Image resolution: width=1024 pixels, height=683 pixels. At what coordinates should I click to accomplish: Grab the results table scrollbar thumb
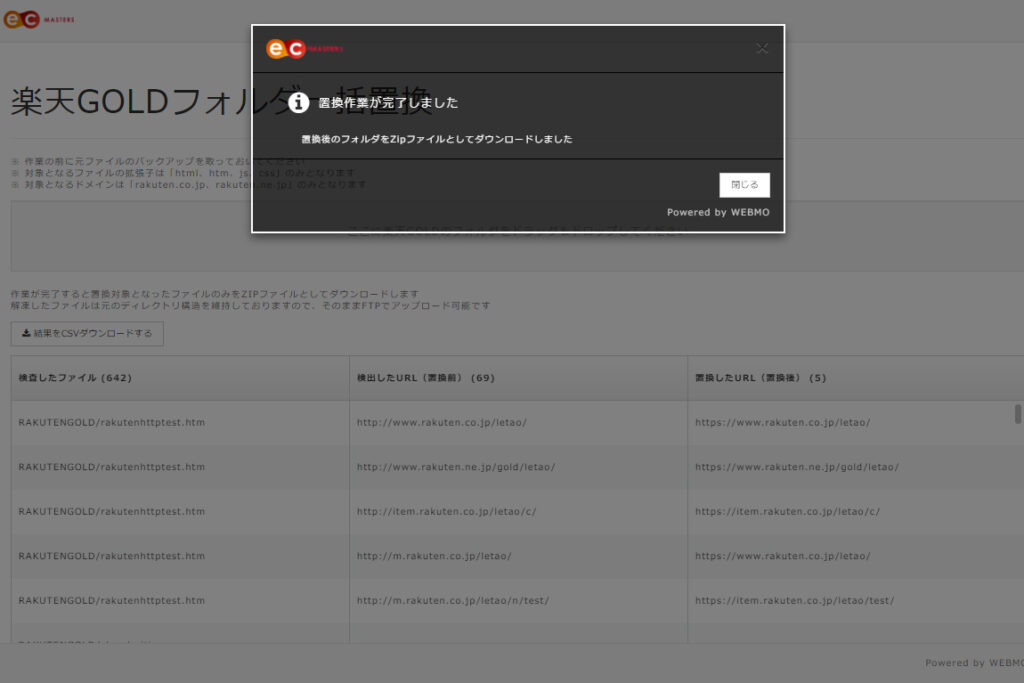point(1018,414)
